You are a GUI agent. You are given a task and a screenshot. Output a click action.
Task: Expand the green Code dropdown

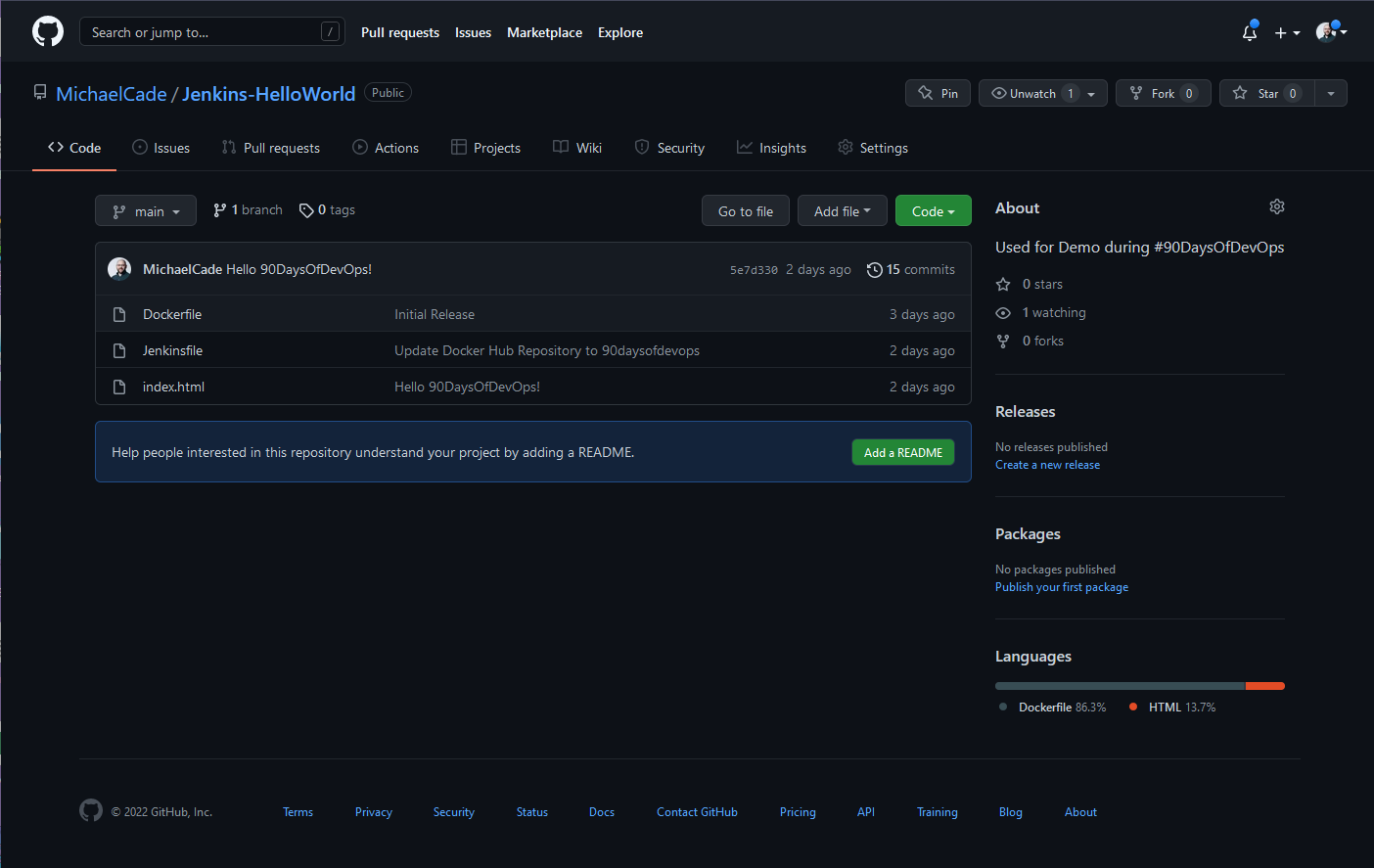point(933,211)
